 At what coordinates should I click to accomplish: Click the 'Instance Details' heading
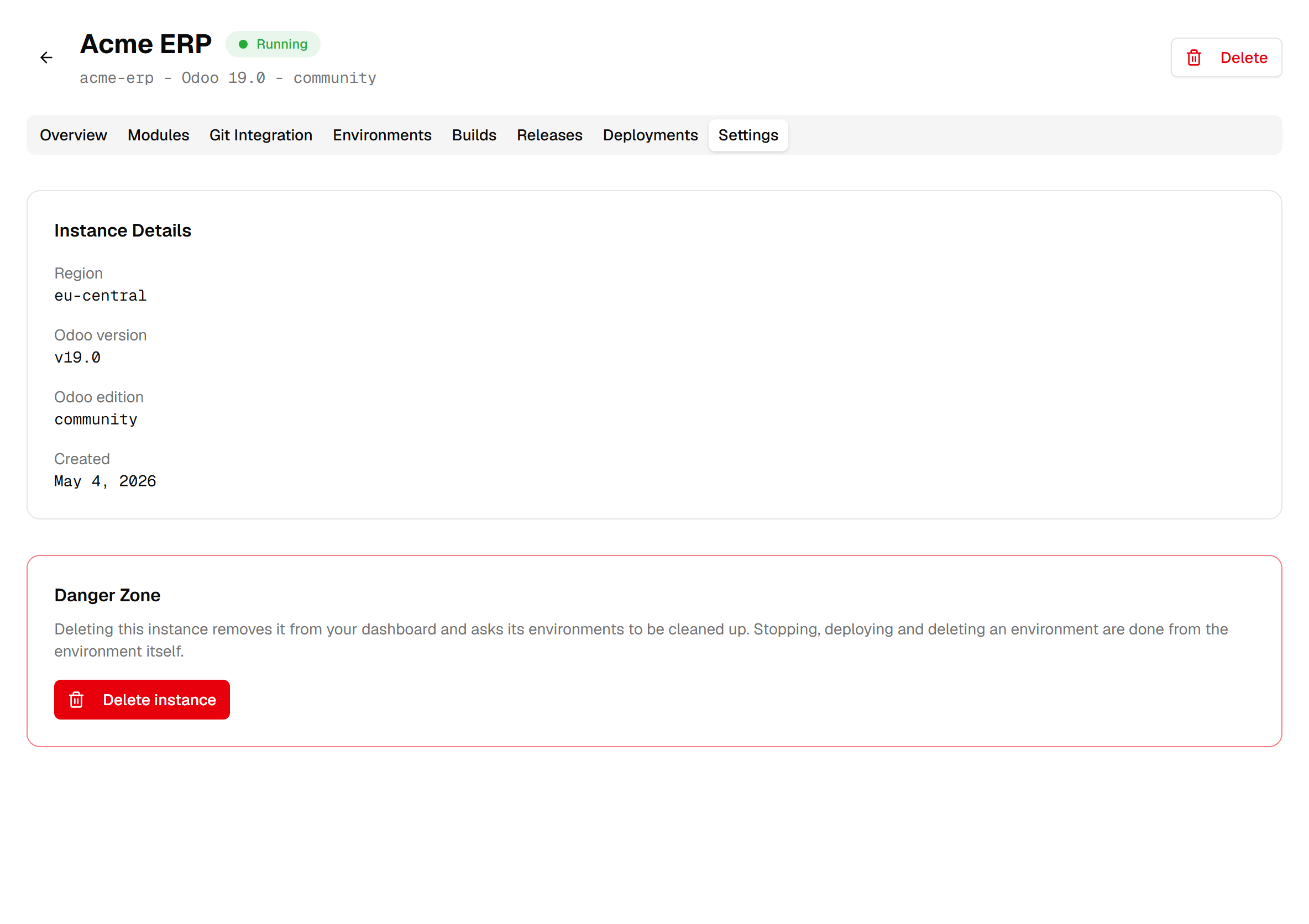tap(123, 230)
